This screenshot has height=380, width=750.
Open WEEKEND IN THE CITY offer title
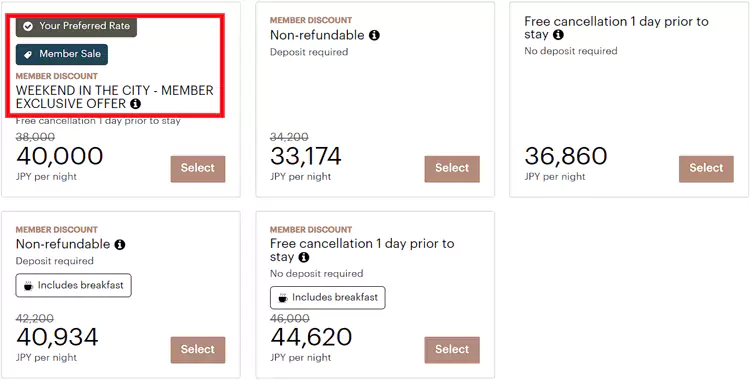pyautogui.click(x=115, y=97)
